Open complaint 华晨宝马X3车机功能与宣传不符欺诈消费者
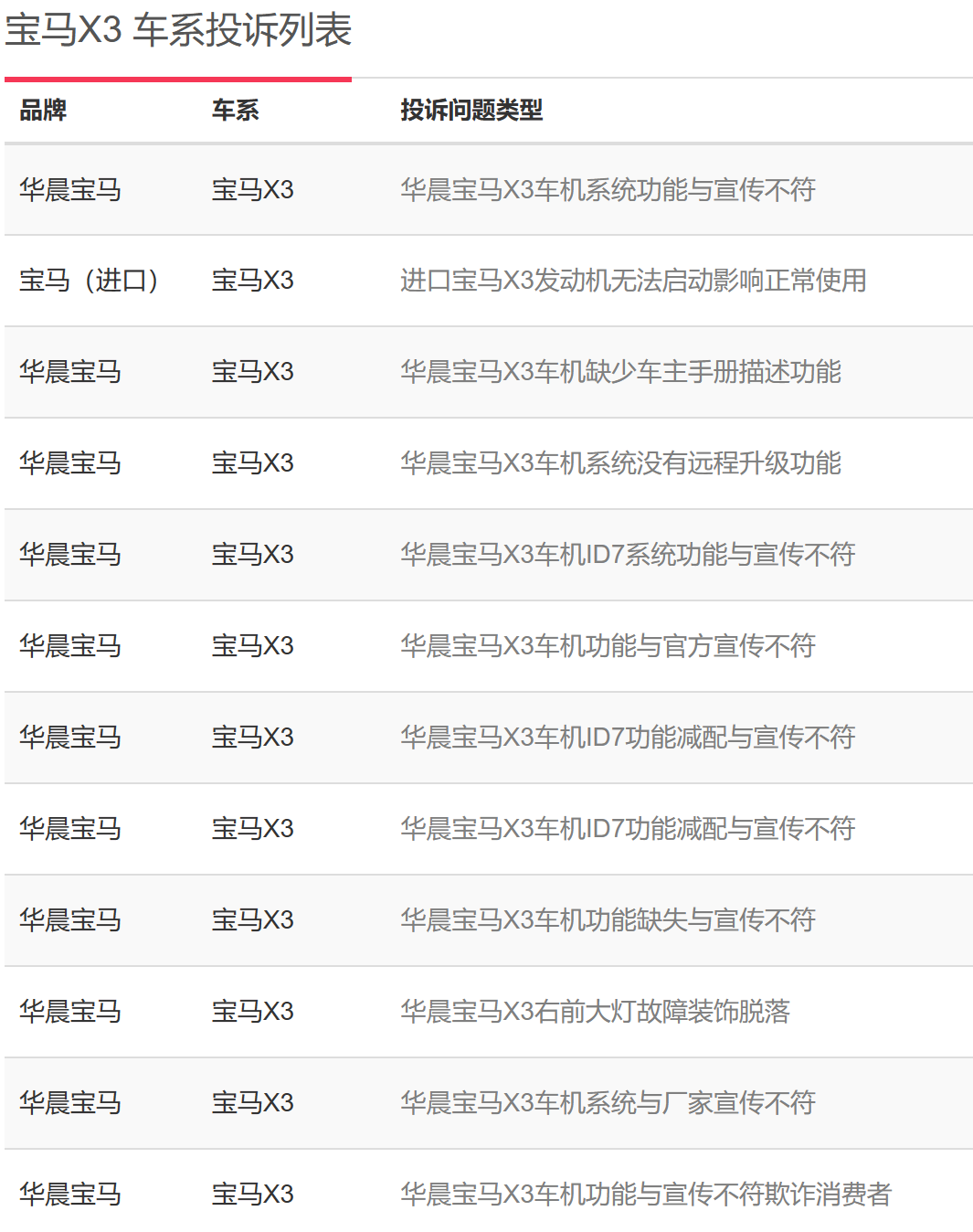The image size is (973, 1232). (646, 1195)
